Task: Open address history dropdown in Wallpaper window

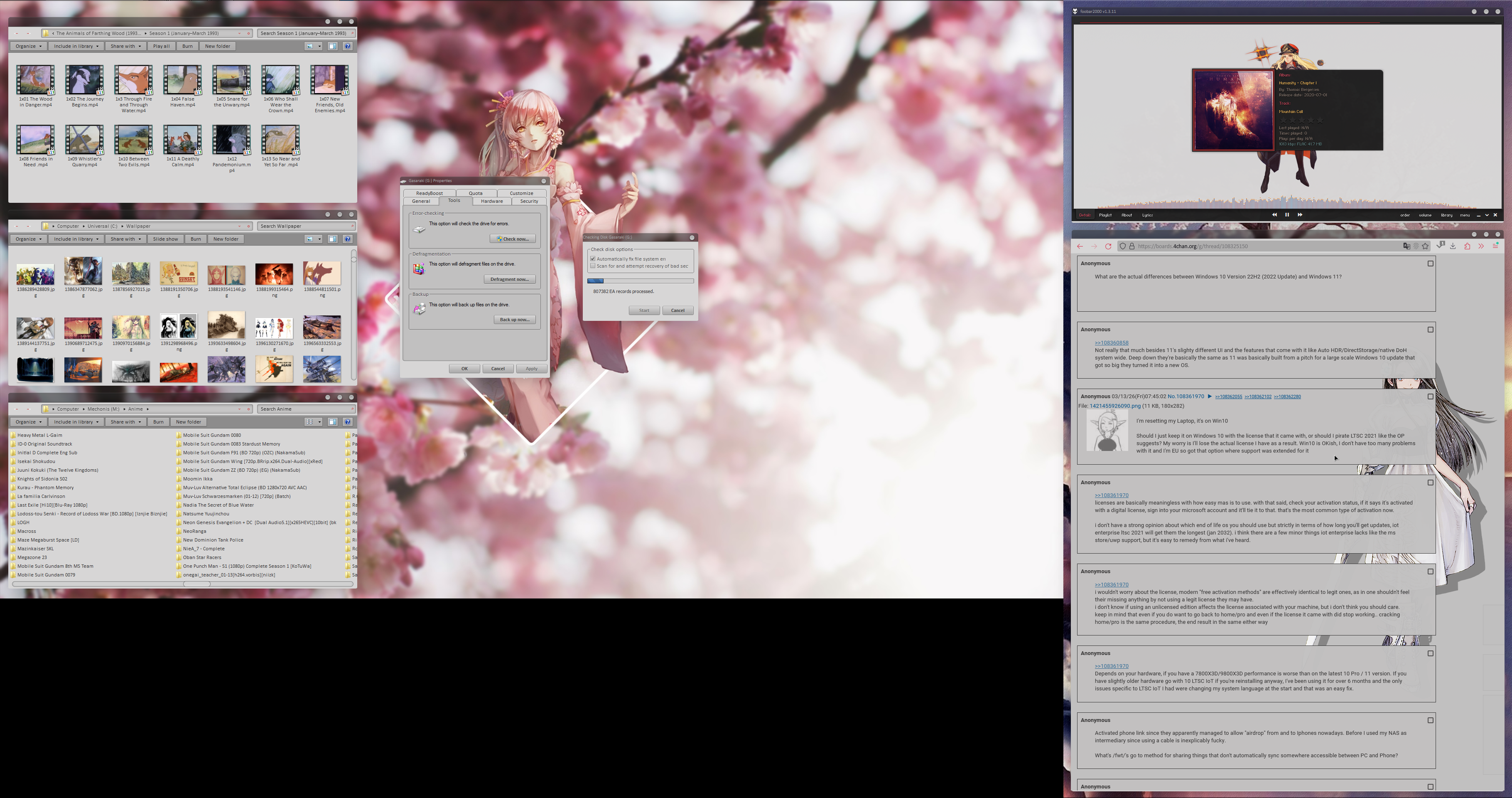Action: [240, 226]
